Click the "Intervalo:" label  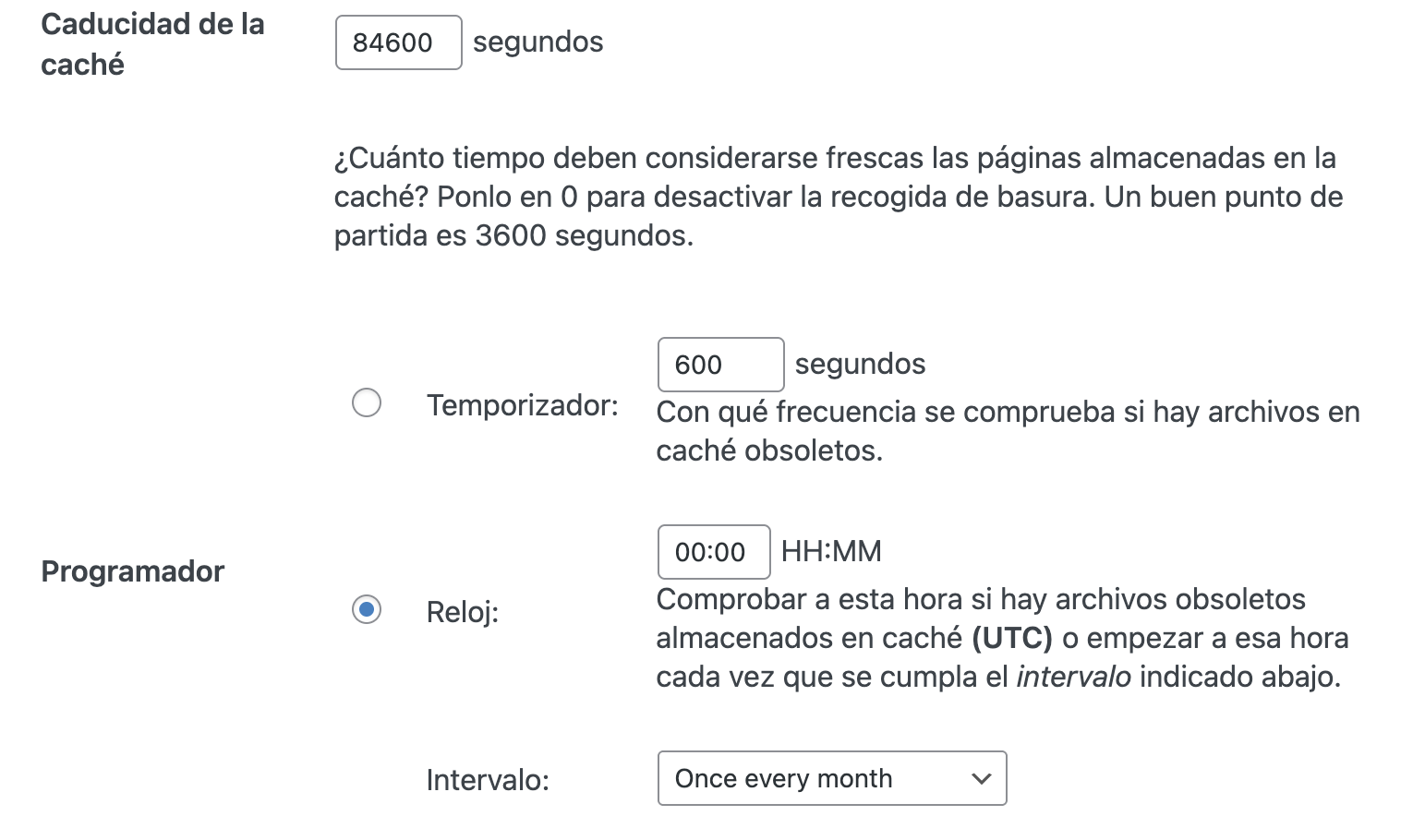coord(487,780)
